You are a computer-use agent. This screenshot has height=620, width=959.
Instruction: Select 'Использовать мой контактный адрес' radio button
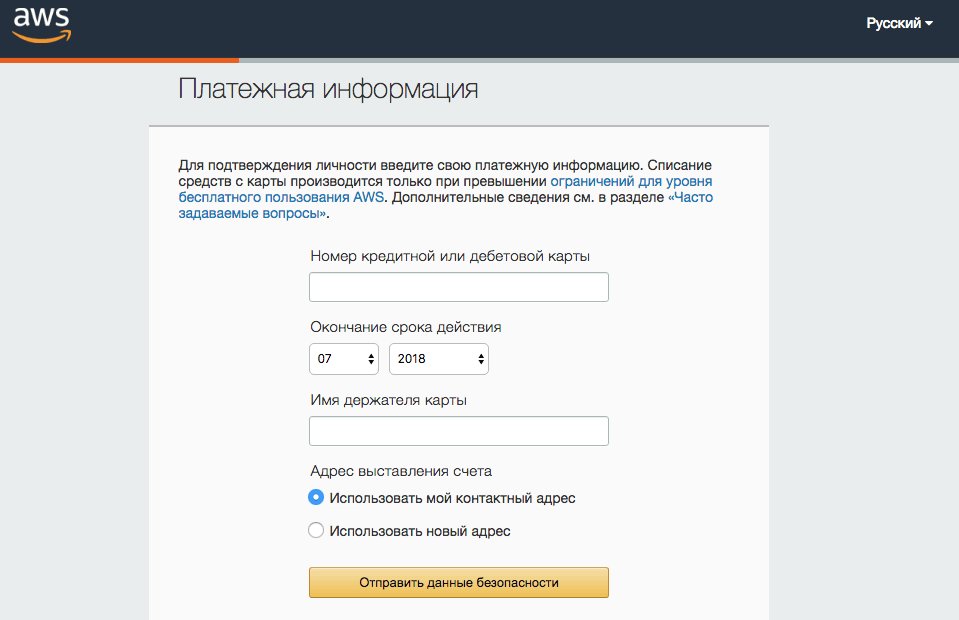[316, 497]
